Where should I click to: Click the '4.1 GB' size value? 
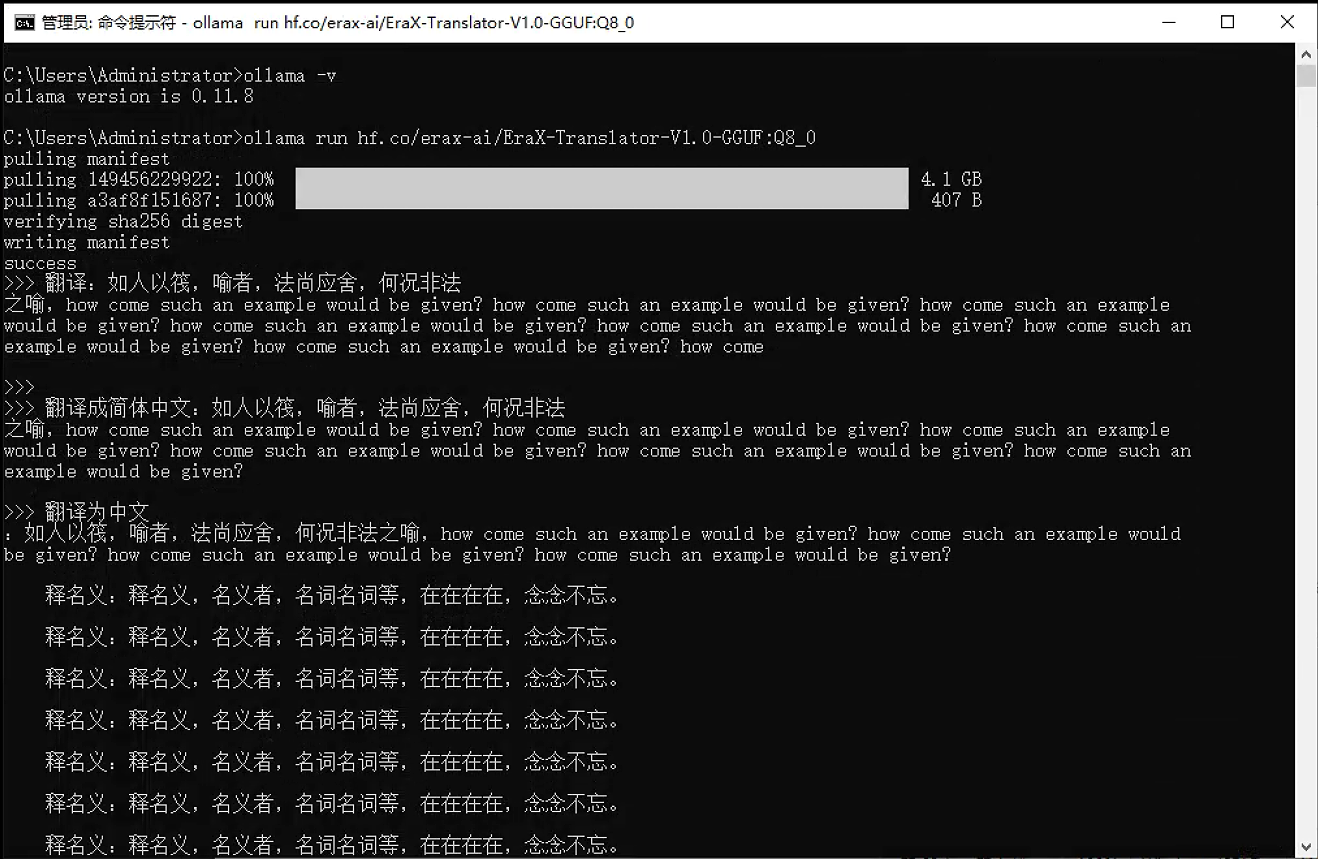click(x=951, y=180)
